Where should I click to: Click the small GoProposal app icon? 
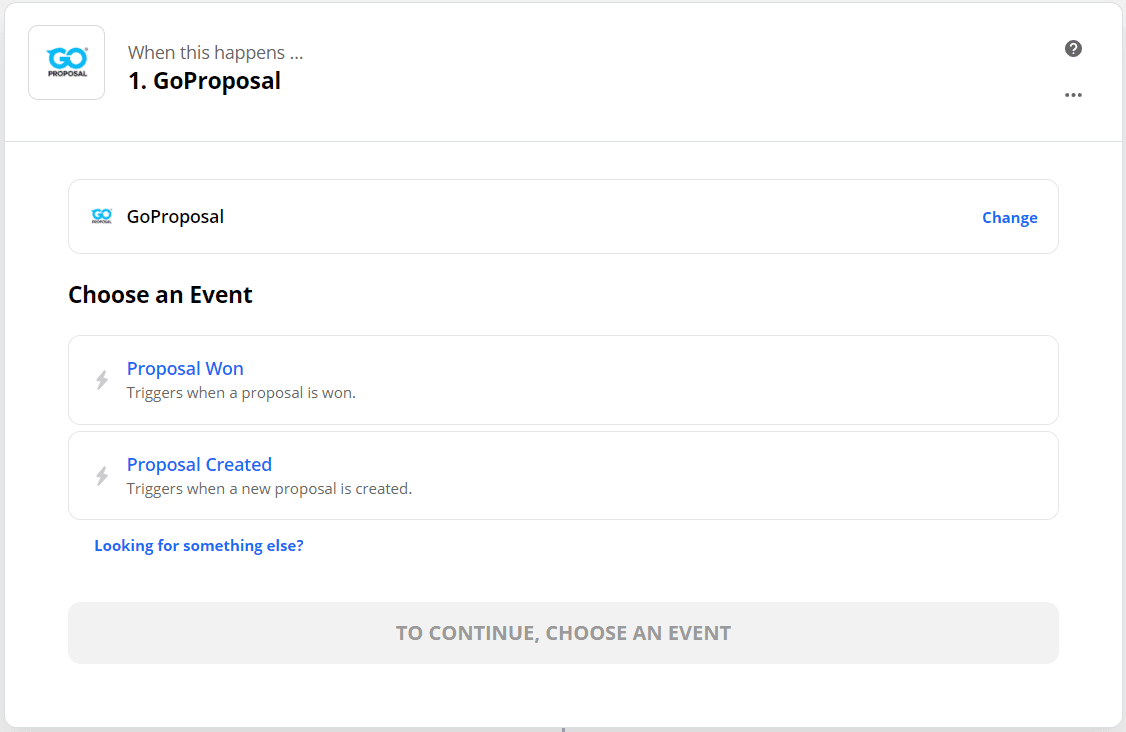(102, 216)
